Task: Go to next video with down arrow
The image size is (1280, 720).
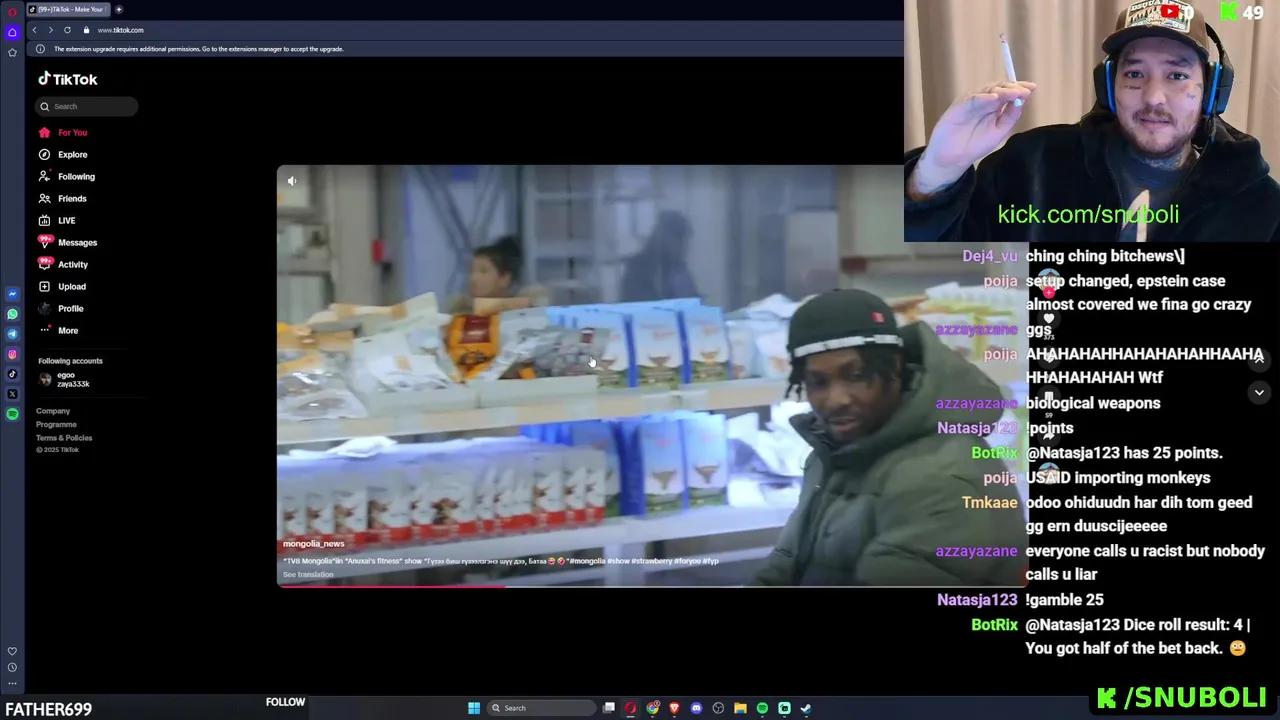Action: click(x=1259, y=393)
